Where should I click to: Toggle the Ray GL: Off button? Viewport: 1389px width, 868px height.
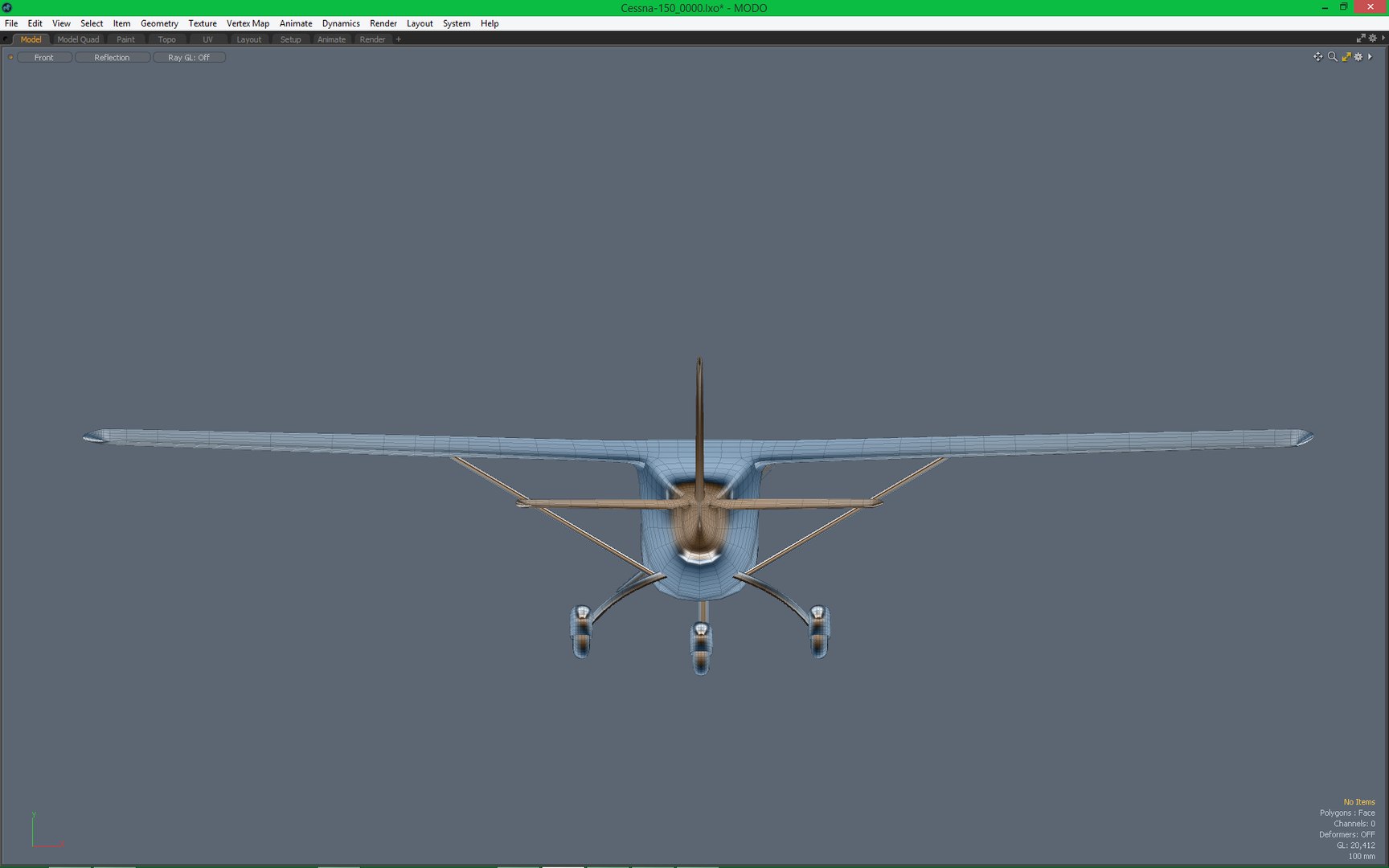189,57
